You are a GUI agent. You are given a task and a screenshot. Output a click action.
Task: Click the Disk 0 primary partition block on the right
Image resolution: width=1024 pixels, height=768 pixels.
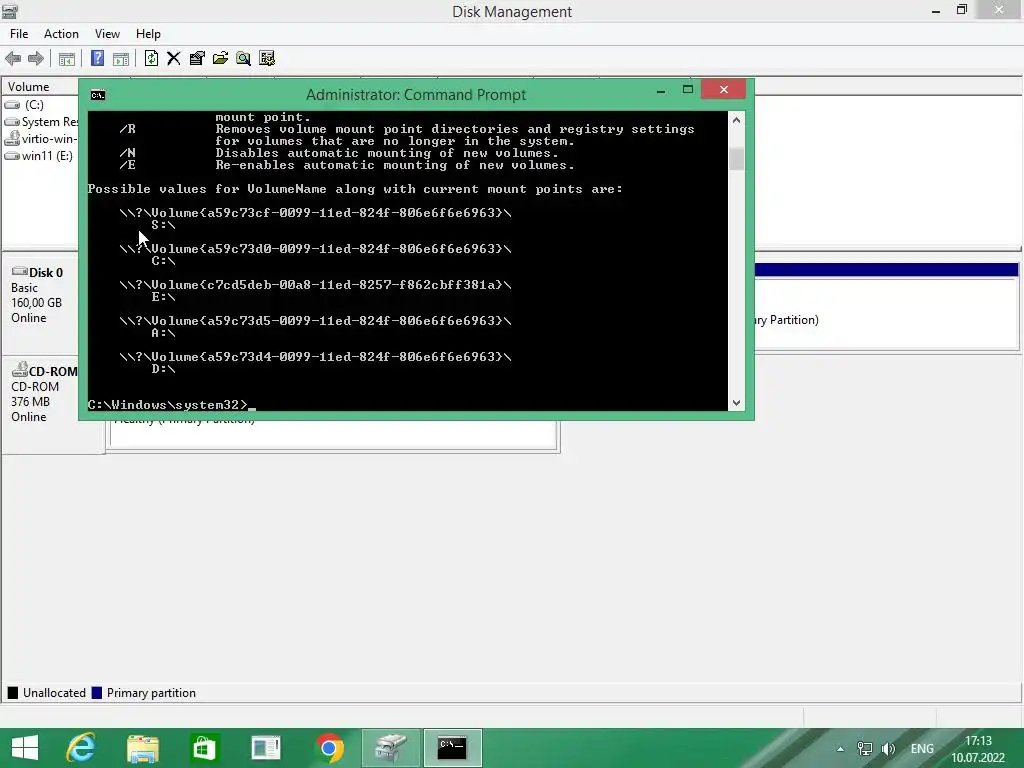887,306
